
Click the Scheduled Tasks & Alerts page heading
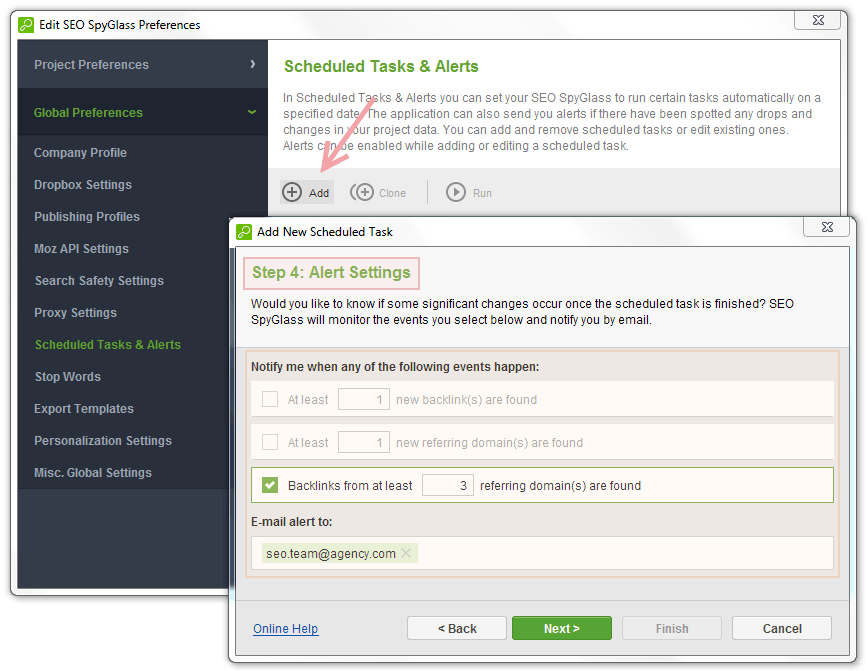click(x=381, y=66)
